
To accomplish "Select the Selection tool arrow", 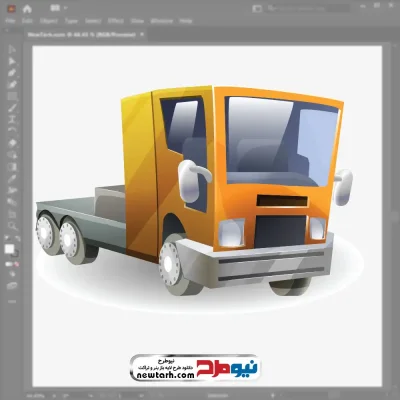I will click(x=12, y=49).
